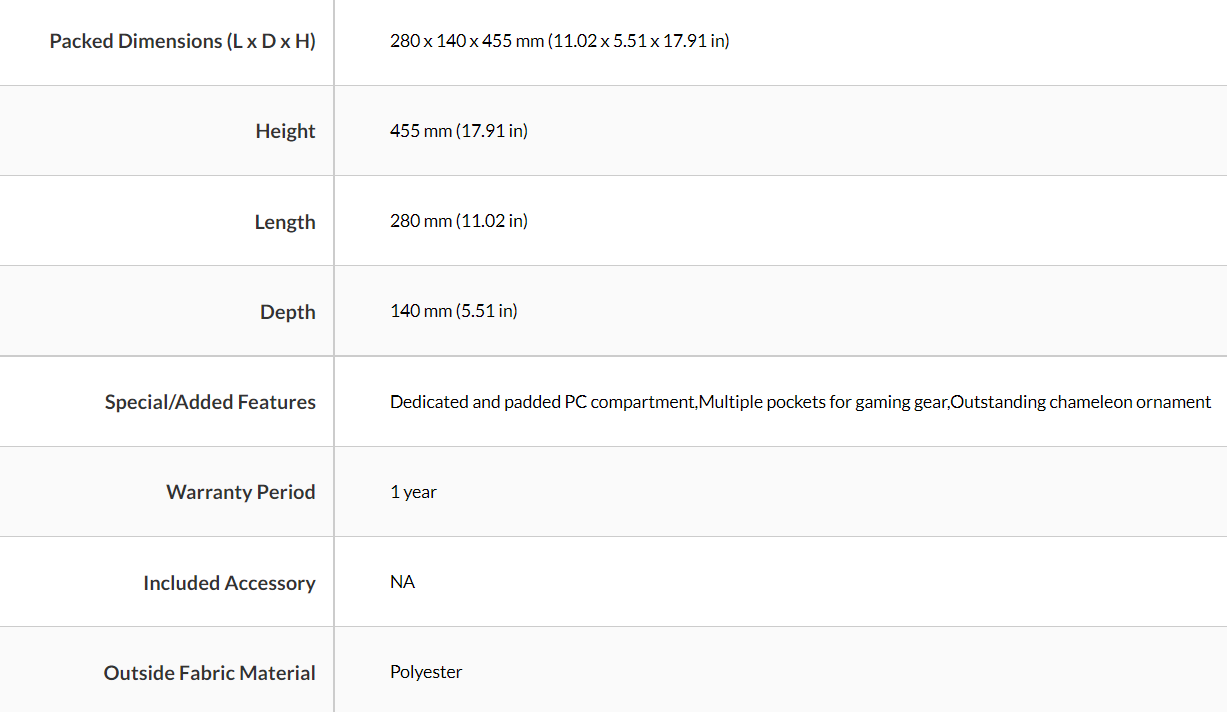This screenshot has width=1227, height=712.
Task: Click the Warranty Period label
Action: (x=240, y=492)
